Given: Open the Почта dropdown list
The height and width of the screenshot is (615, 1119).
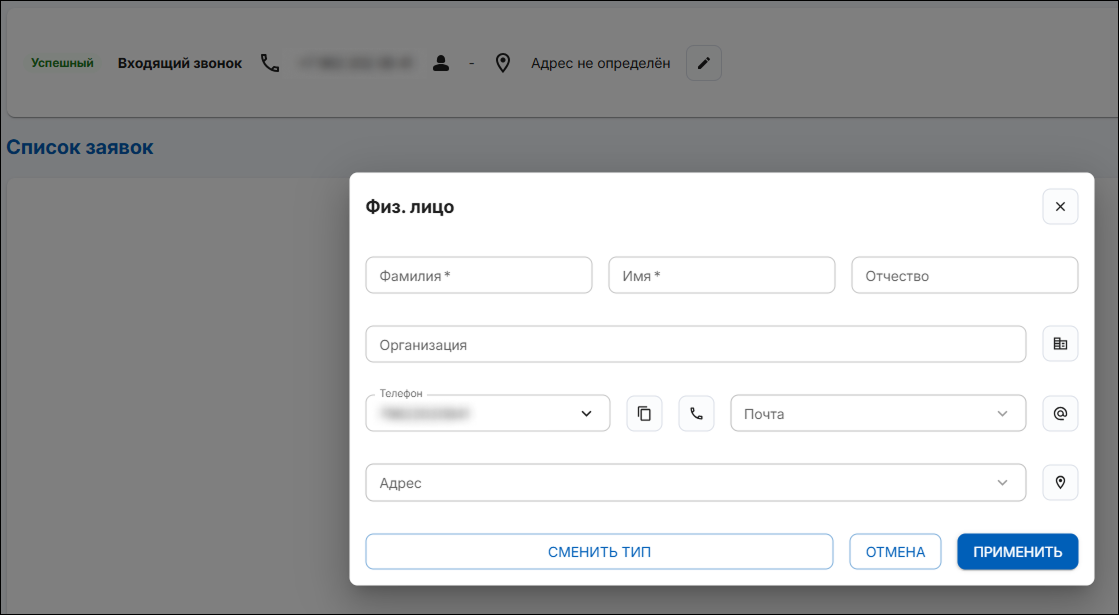Looking at the screenshot, I should (1002, 414).
